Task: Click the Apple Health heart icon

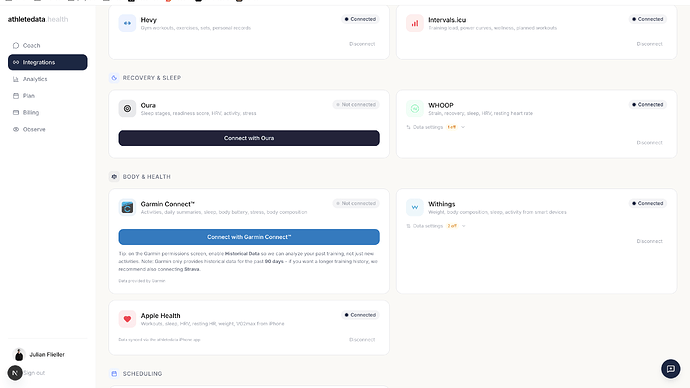Action: tap(127, 319)
